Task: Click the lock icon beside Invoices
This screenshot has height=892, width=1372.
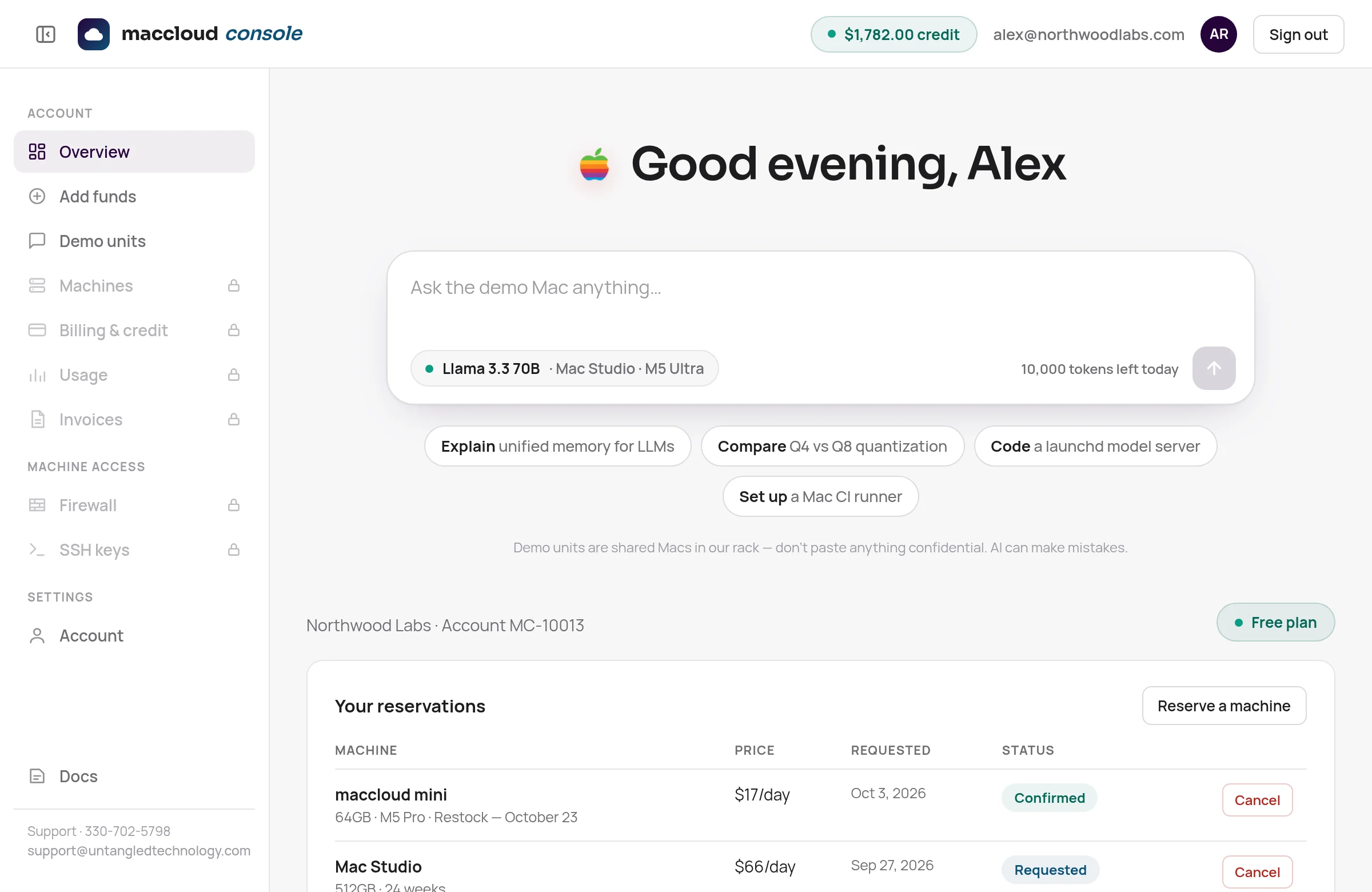Action: [x=233, y=419]
